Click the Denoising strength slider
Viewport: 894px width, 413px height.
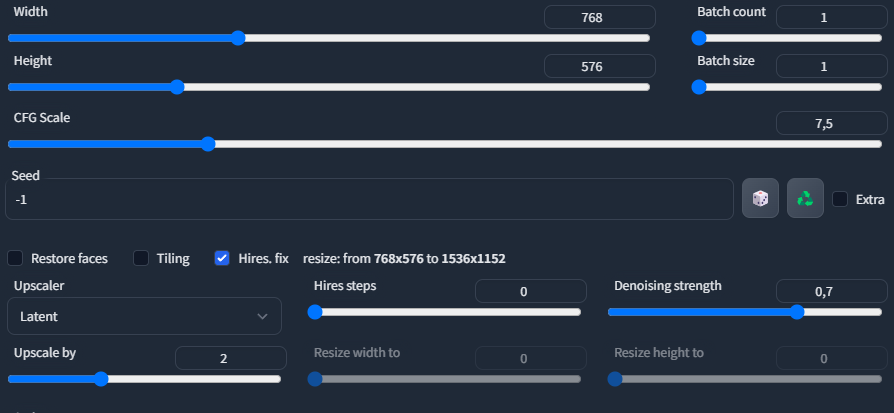[745, 312]
